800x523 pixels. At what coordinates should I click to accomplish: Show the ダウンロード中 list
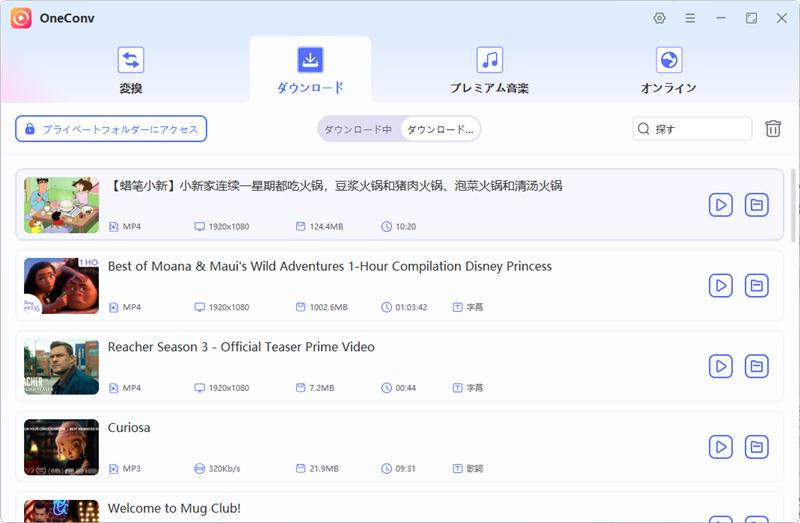point(358,129)
